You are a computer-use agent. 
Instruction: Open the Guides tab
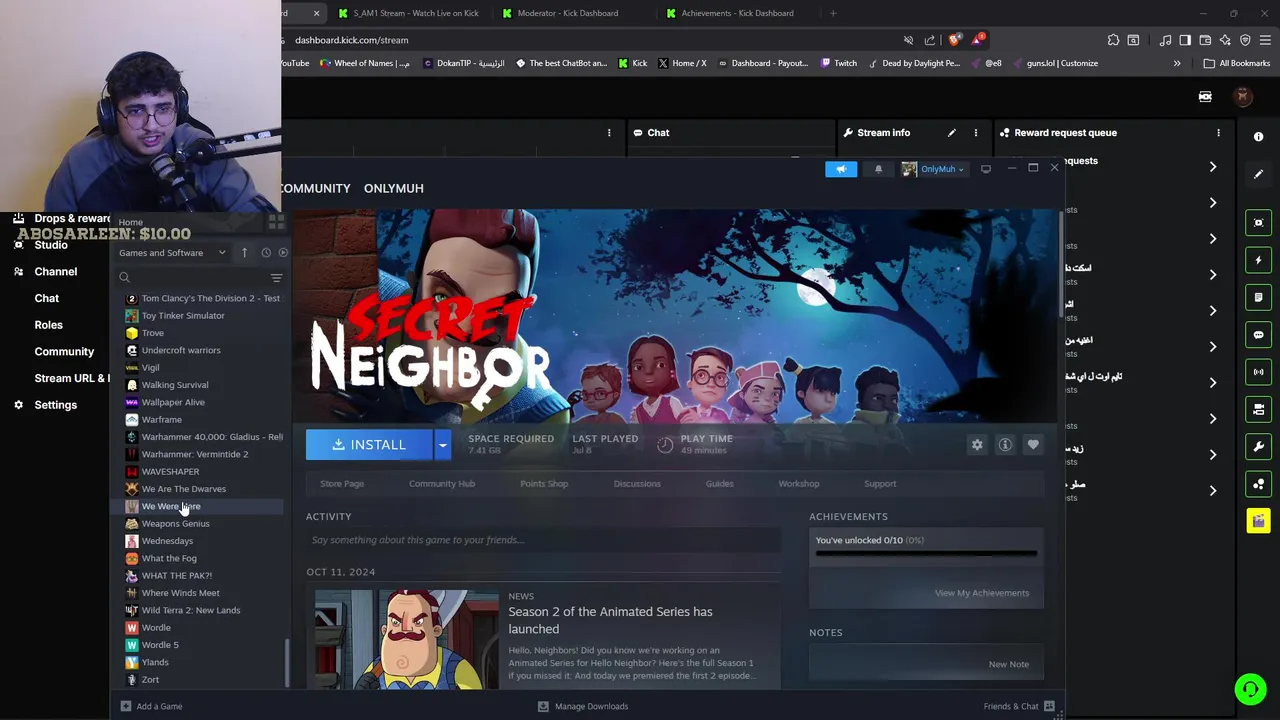[x=719, y=484]
